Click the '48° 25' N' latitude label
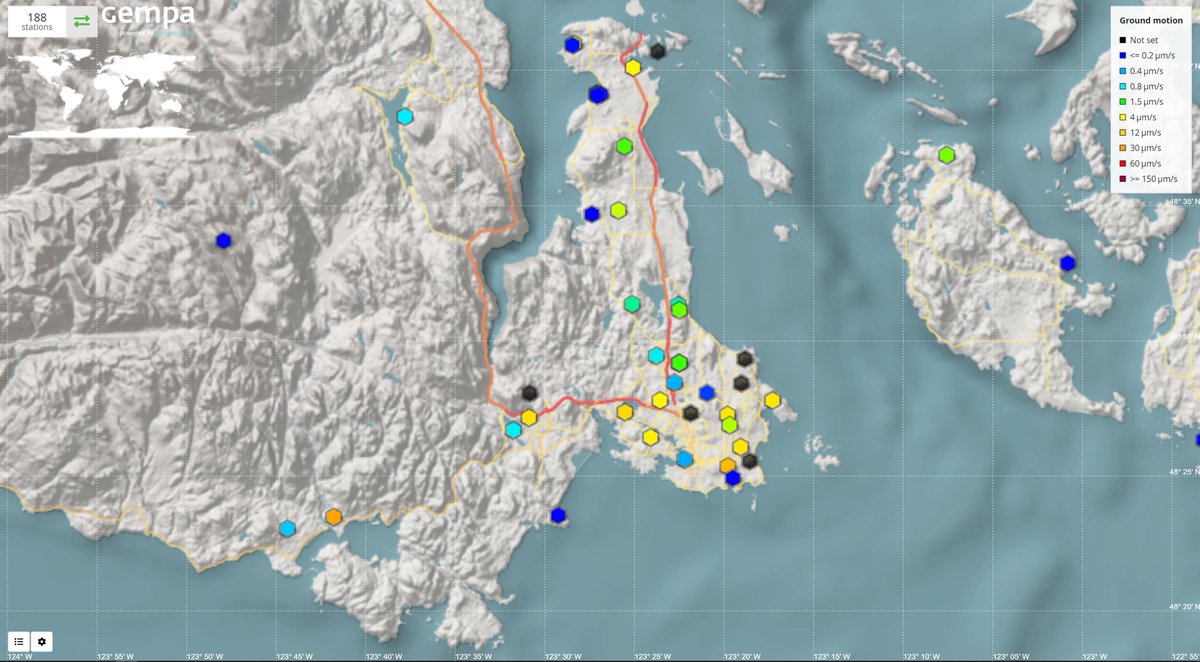This screenshot has width=1200, height=662. pyautogui.click(x=1184, y=471)
